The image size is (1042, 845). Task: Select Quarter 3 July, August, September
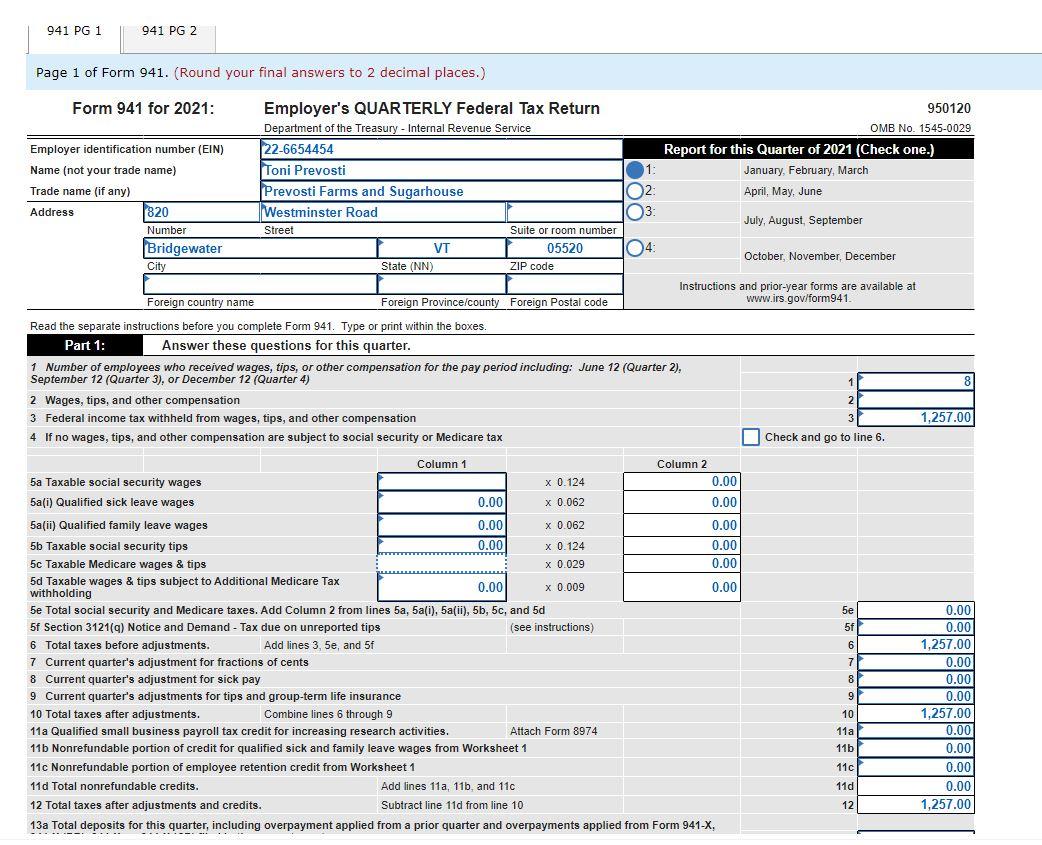coord(635,210)
